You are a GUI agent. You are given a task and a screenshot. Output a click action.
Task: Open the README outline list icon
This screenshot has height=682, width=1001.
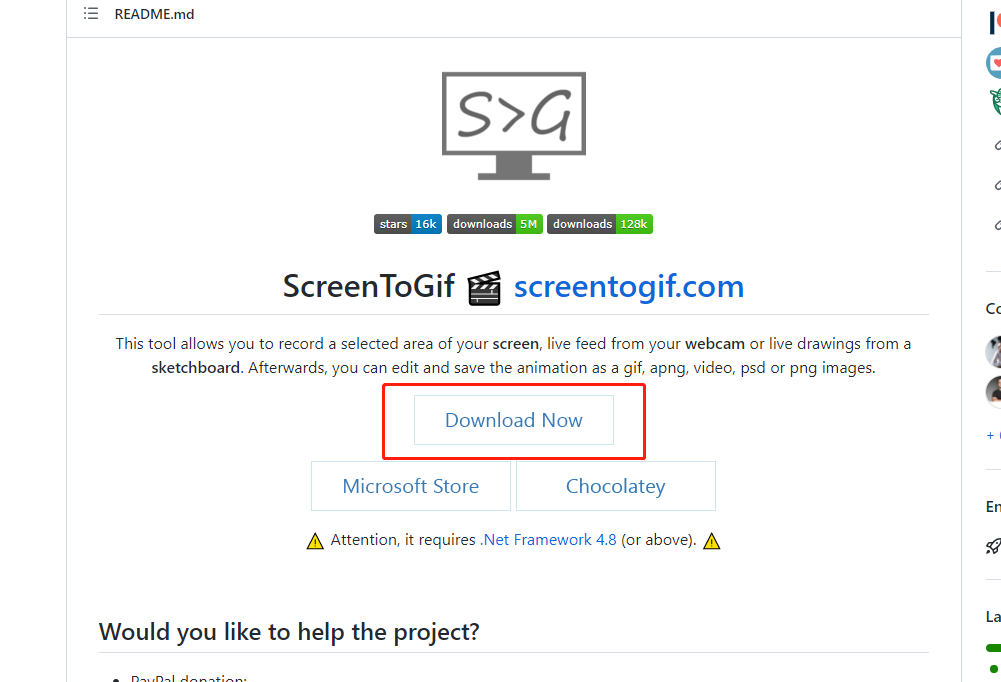91,13
